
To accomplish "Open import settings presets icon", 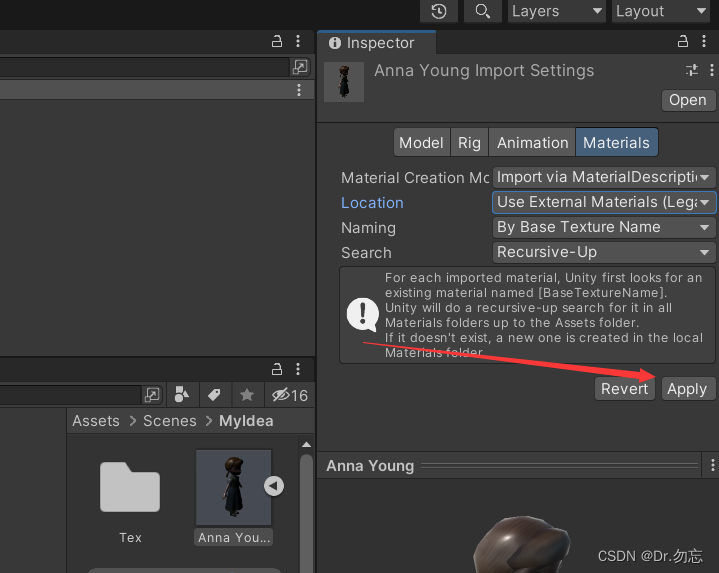I will (692, 70).
